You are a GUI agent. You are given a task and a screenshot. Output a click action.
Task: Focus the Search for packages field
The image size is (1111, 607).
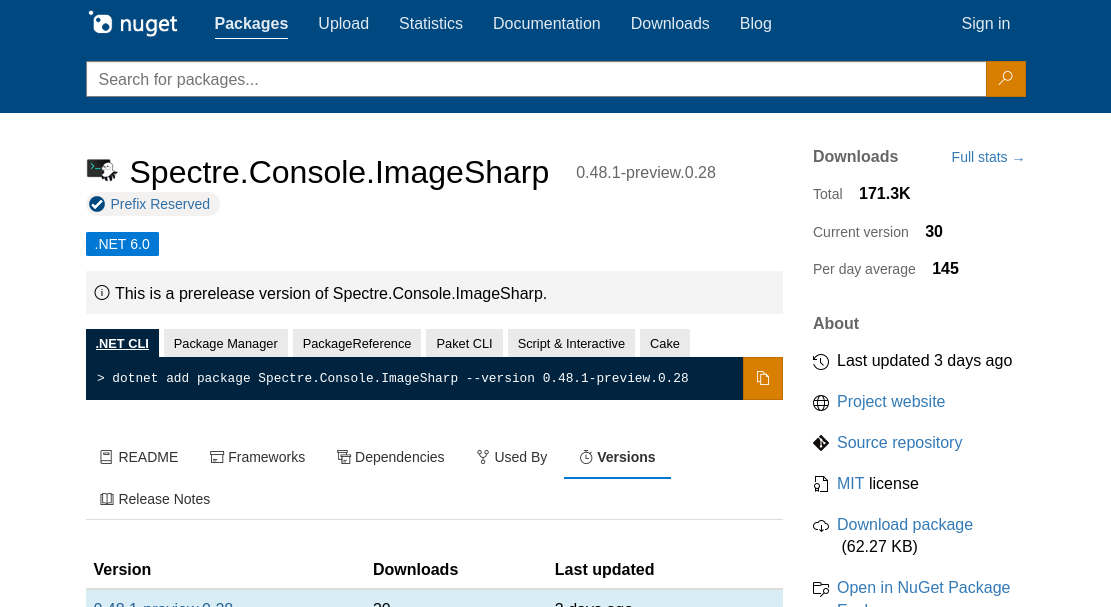(535, 79)
